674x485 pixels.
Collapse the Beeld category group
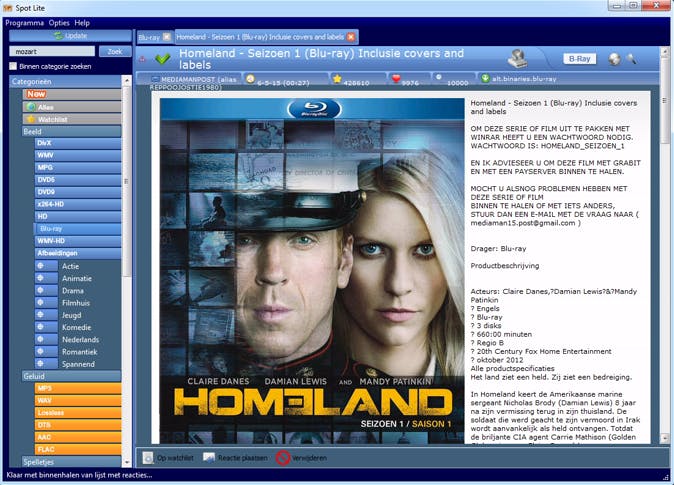(71, 132)
